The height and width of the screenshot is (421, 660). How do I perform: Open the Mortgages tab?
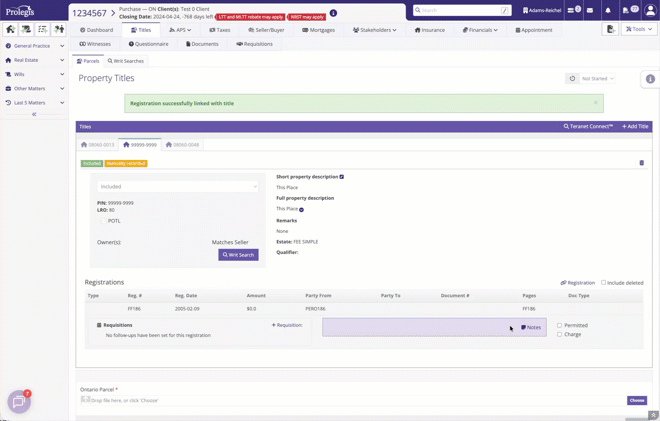(x=318, y=30)
